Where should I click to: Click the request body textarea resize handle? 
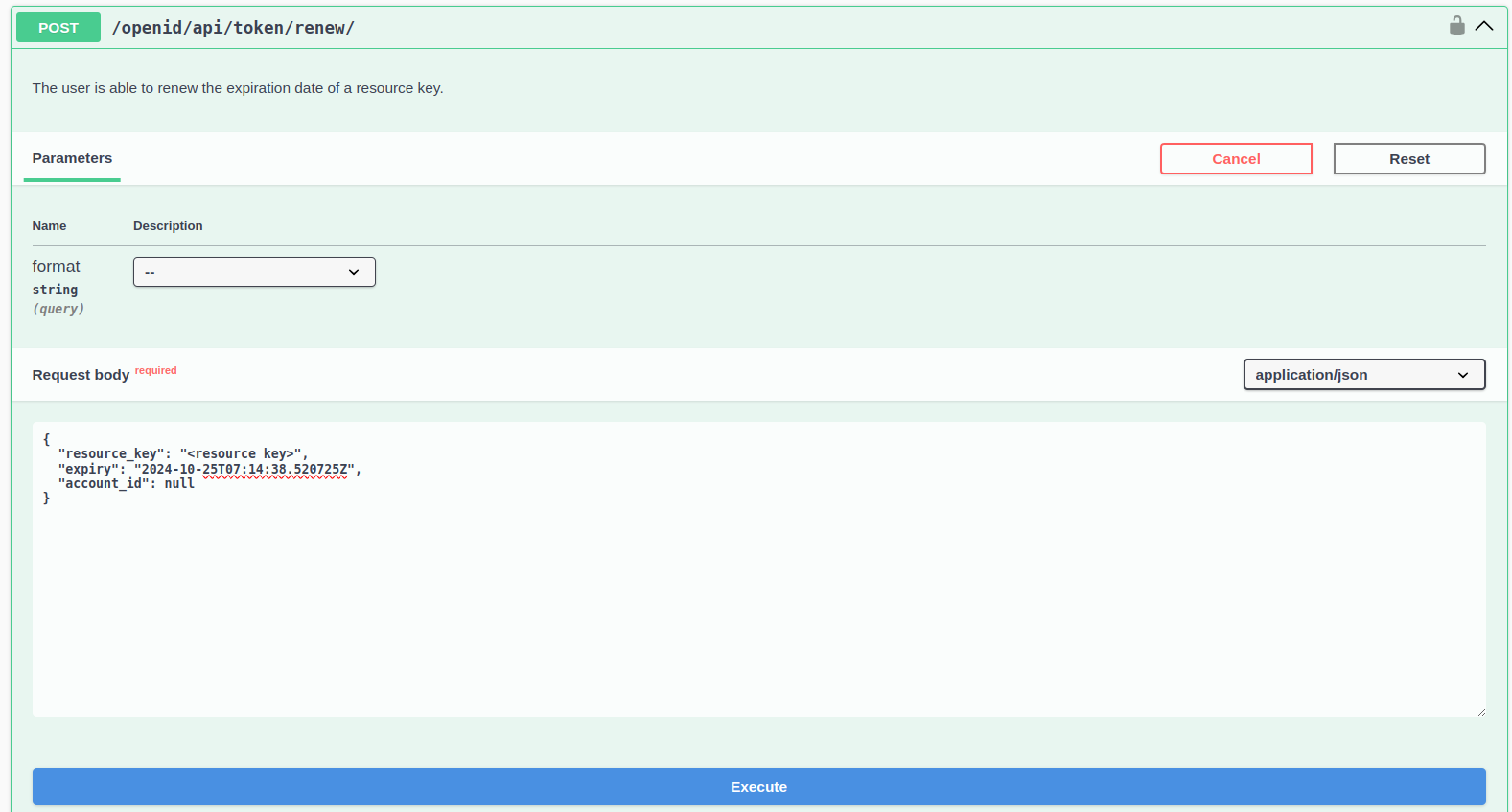click(x=1480, y=711)
